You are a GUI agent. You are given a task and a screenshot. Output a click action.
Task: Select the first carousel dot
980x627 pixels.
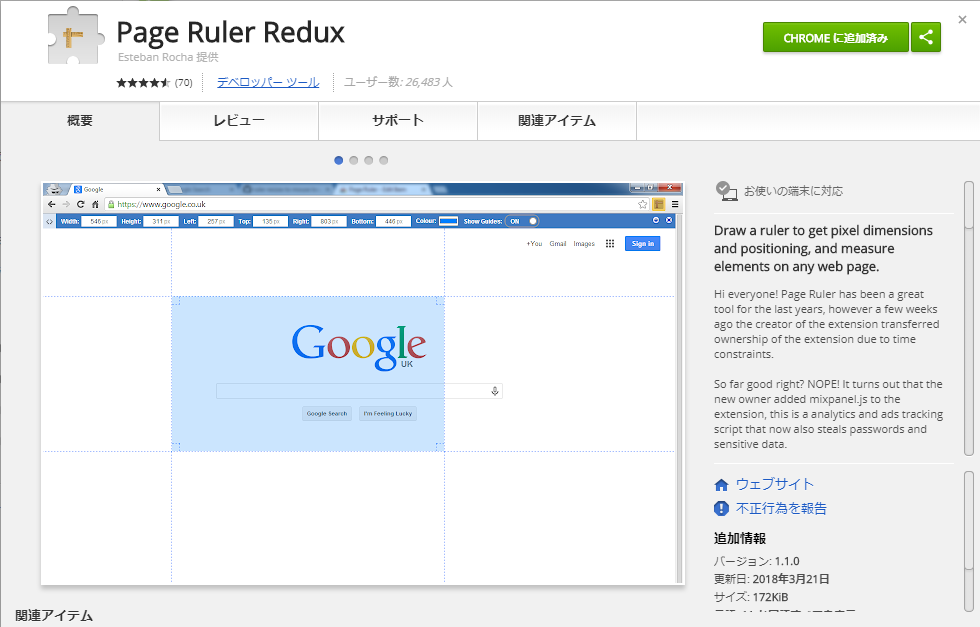(x=339, y=160)
